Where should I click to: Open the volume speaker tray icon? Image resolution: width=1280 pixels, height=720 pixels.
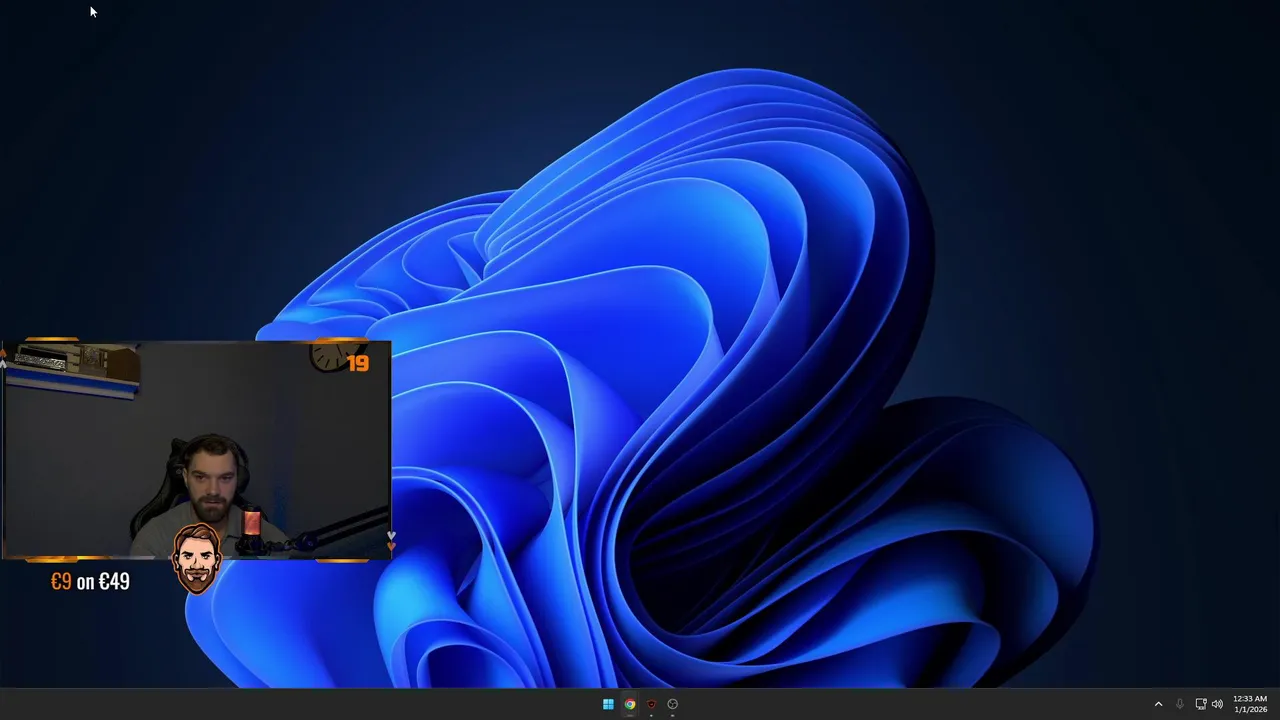tap(1217, 704)
